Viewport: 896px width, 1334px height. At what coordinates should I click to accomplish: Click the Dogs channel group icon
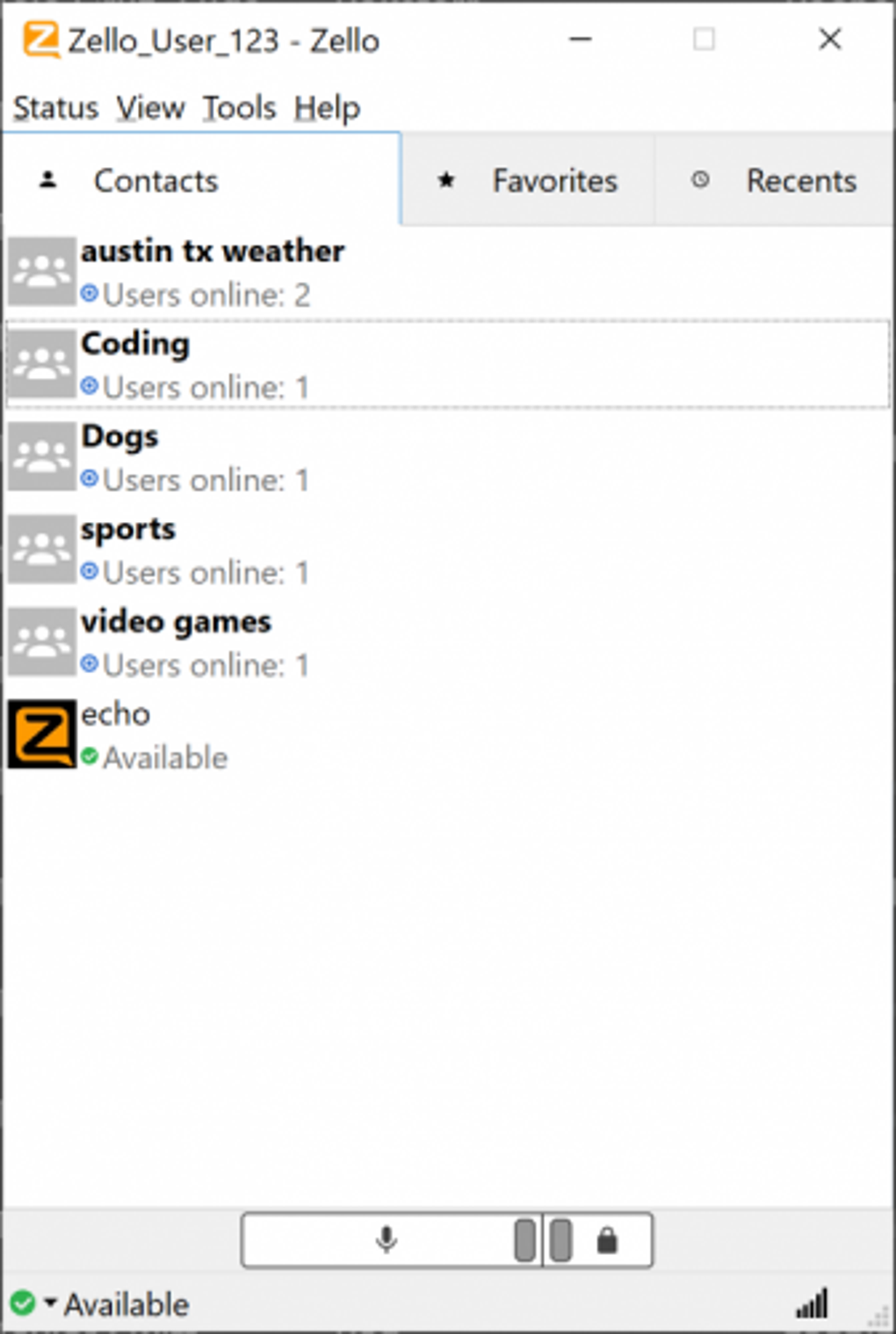pyautogui.click(x=42, y=456)
